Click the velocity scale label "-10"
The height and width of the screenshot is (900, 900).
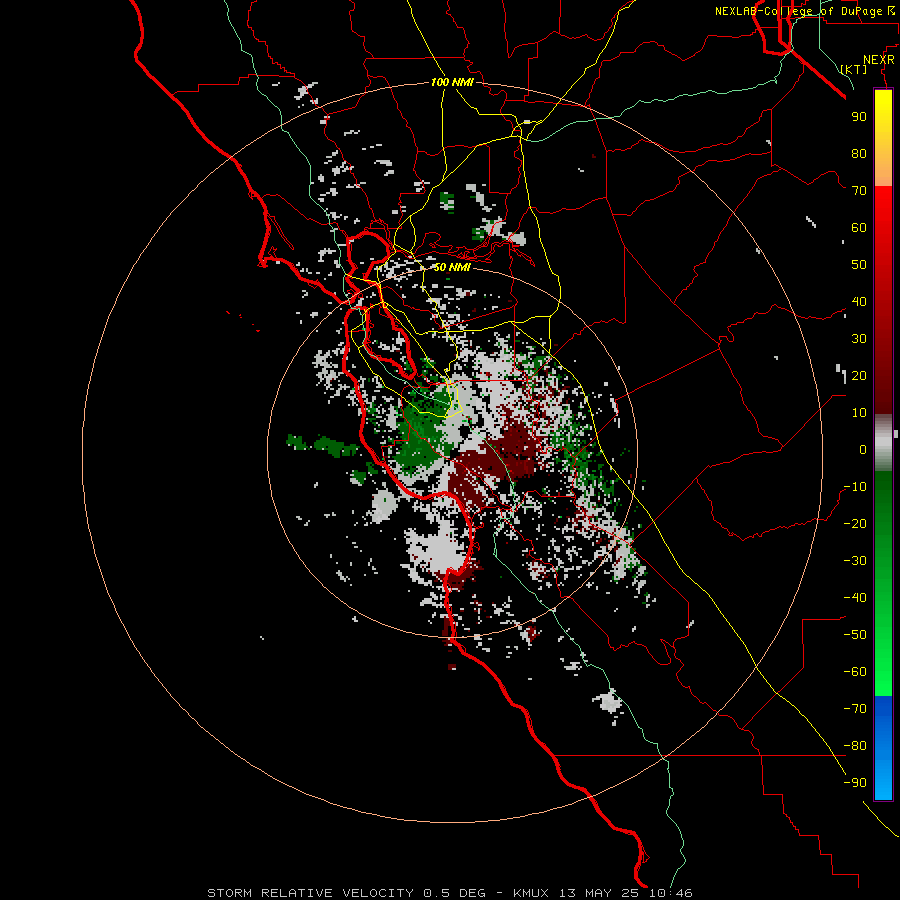point(855,487)
